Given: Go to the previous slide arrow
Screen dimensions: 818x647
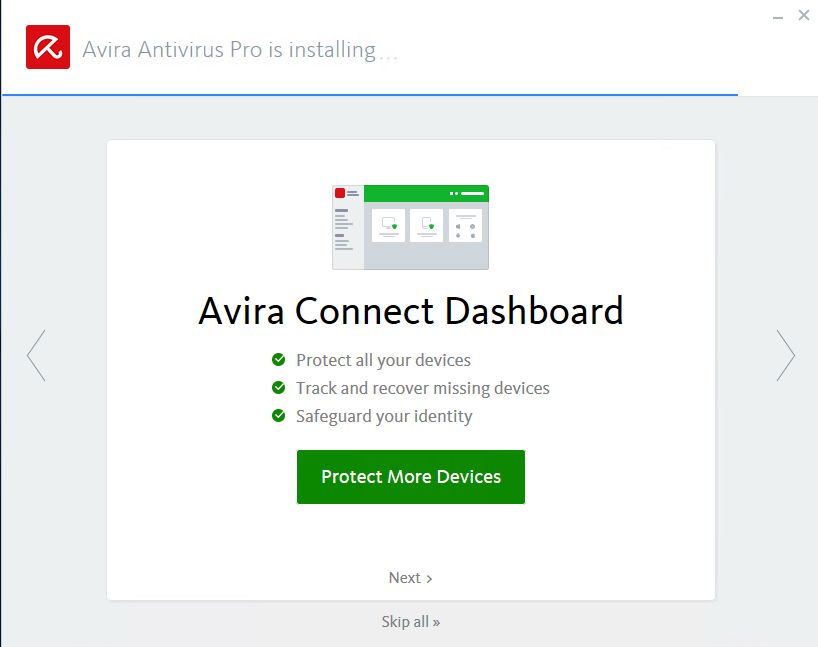Looking at the screenshot, I should 37,355.
